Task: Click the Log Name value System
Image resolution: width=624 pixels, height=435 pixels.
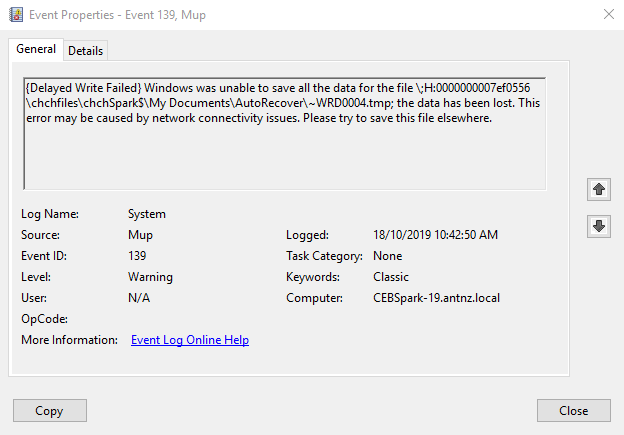Action: tap(147, 214)
